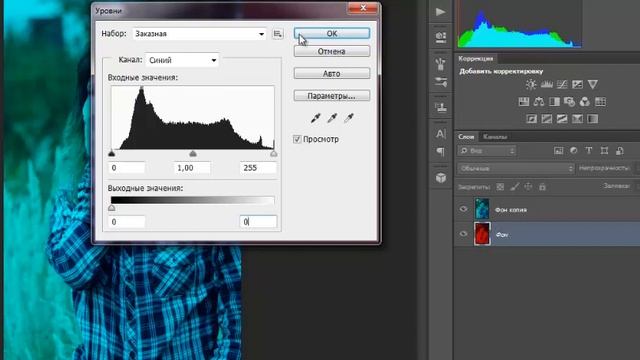Open the preset options menu icon
The height and width of the screenshot is (360, 640).
pos(278,34)
